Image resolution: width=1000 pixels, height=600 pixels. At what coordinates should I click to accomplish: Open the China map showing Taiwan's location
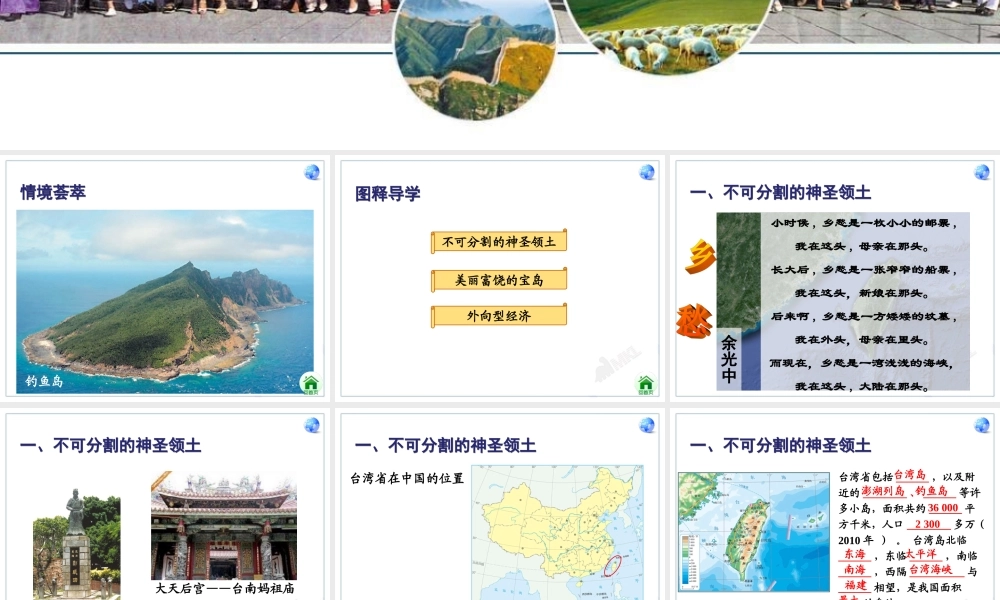pos(557,532)
